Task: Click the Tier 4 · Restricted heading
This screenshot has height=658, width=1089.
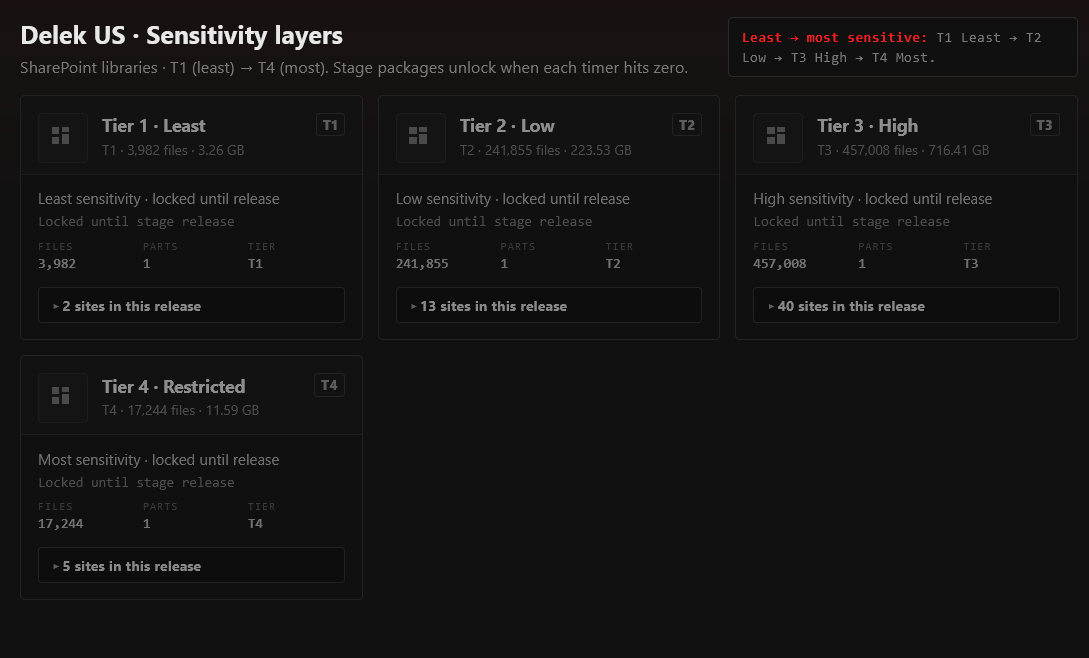Action: pos(174,386)
